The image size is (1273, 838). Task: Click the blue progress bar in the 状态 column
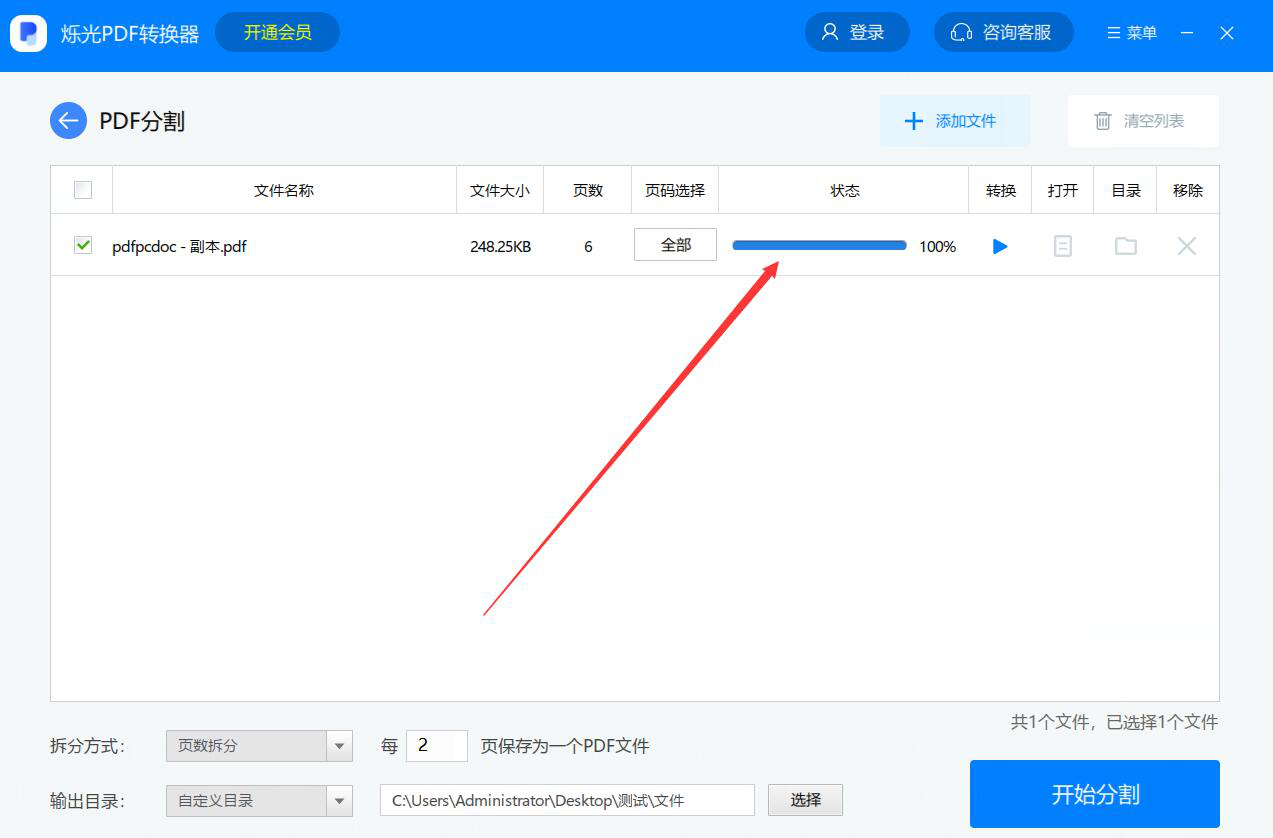click(x=819, y=246)
